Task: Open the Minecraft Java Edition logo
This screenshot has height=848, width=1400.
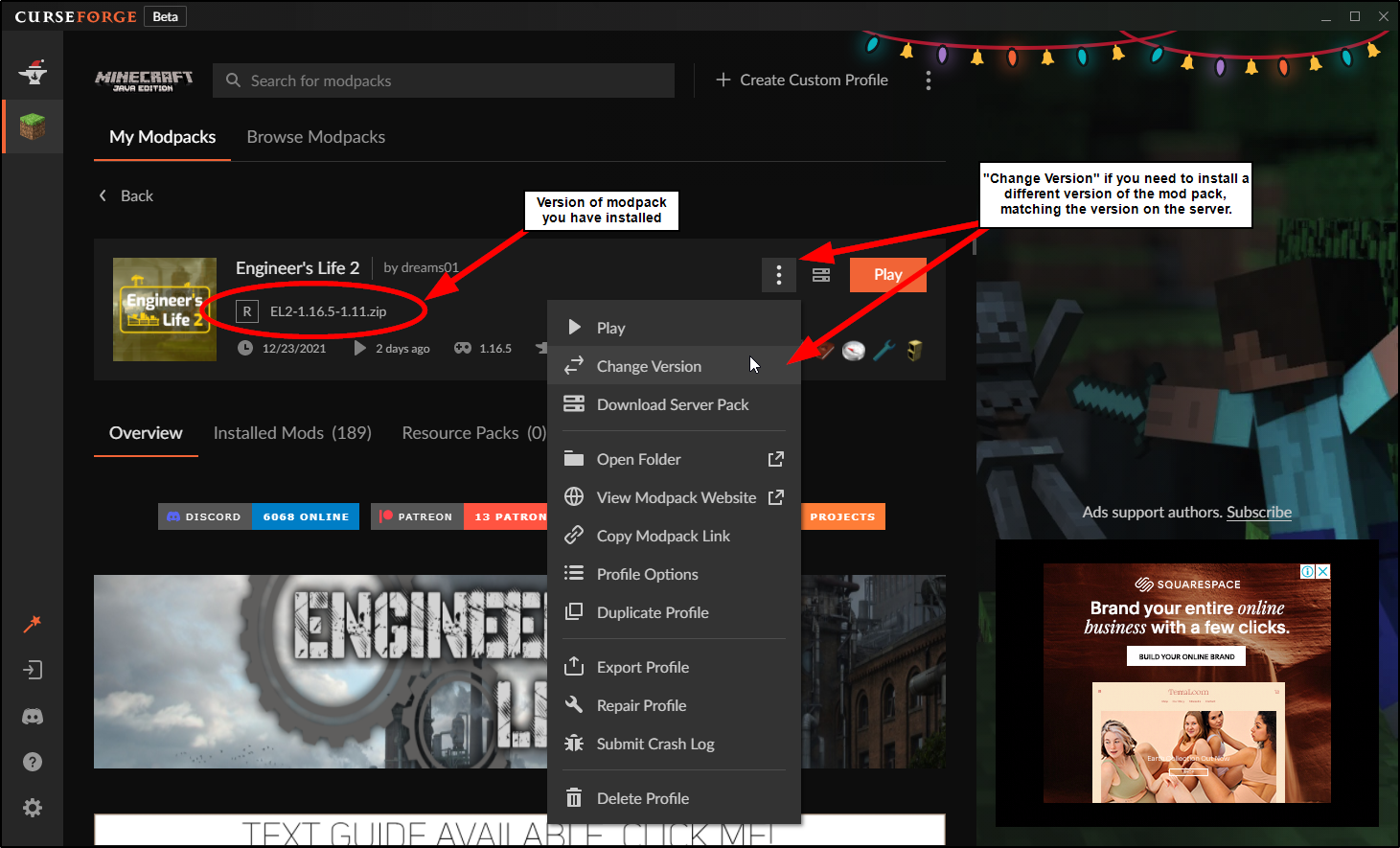Action: coord(144,80)
